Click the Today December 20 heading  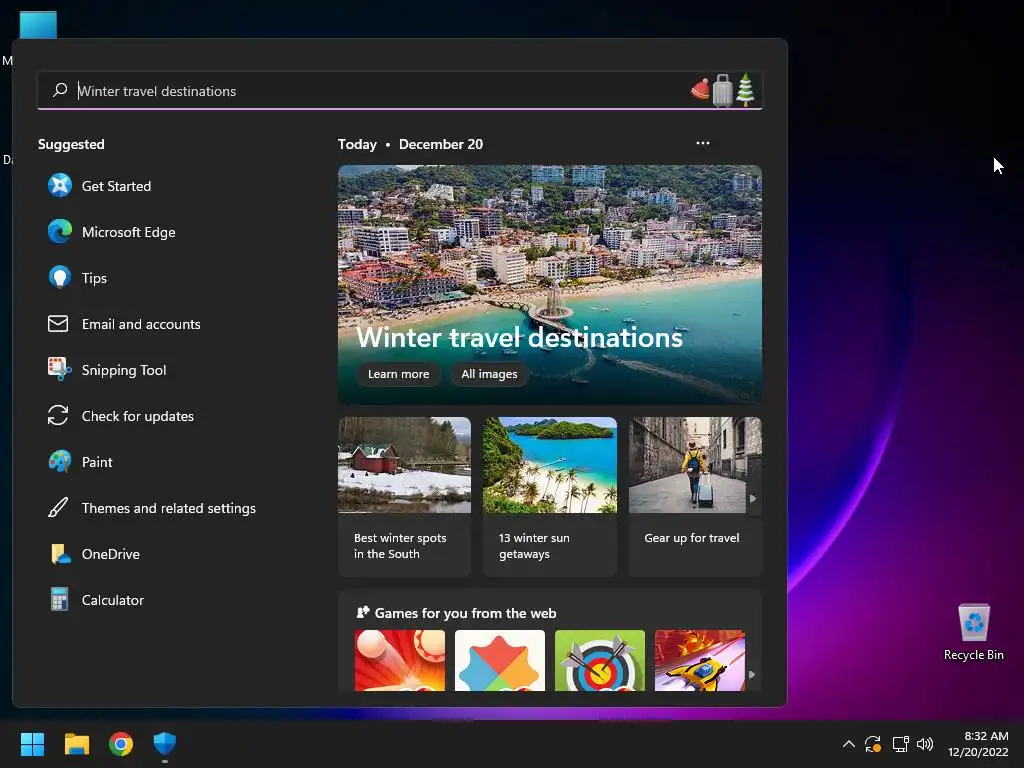pyautogui.click(x=410, y=144)
